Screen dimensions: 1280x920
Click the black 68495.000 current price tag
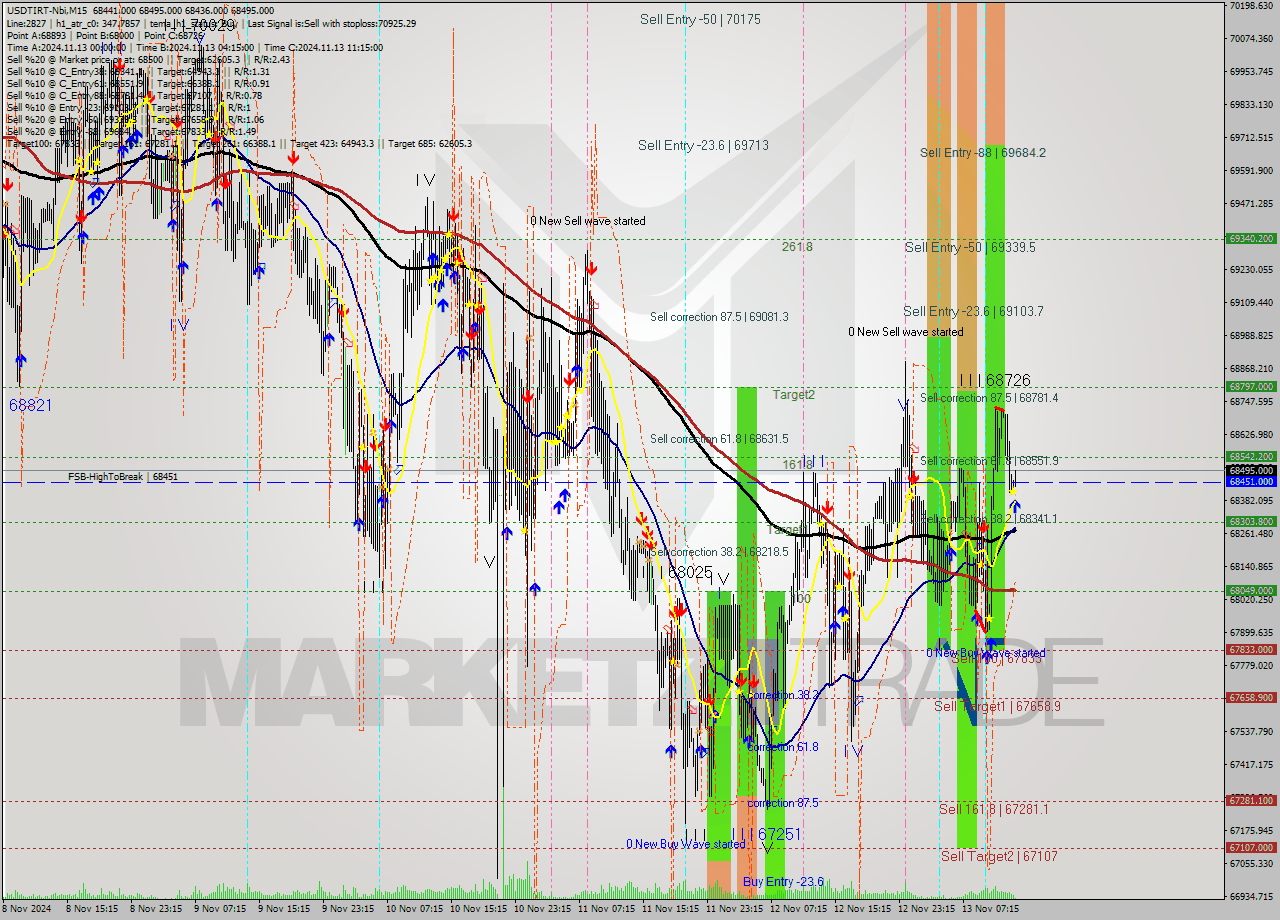click(x=1251, y=470)
